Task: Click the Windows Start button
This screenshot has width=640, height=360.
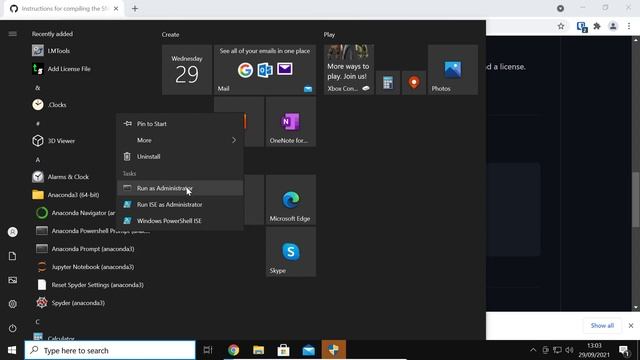Action: [x=12, y=350]
